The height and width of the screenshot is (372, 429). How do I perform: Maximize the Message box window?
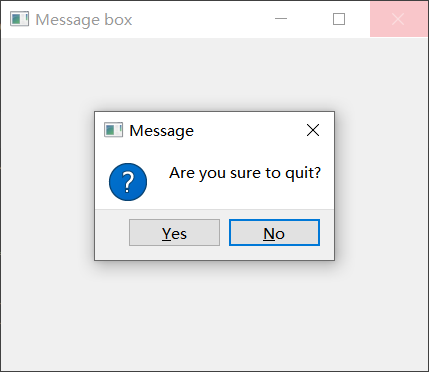(x=339, y=19)
